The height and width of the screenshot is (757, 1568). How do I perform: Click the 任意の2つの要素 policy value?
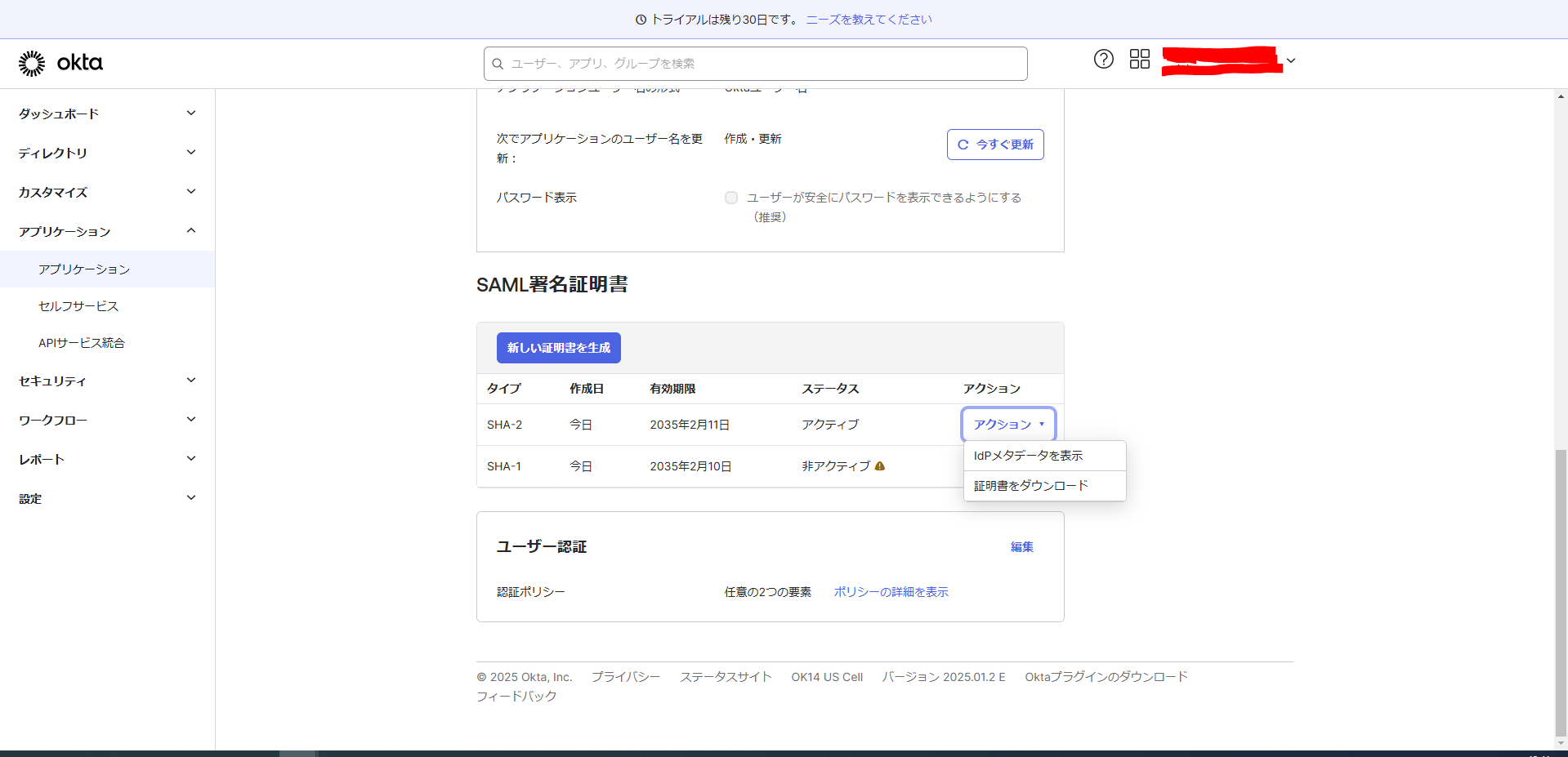(768, 592)
